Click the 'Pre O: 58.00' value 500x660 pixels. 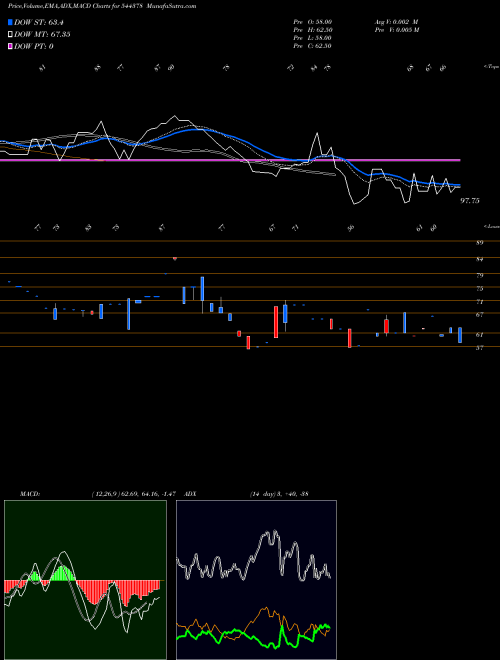point(312,21)
